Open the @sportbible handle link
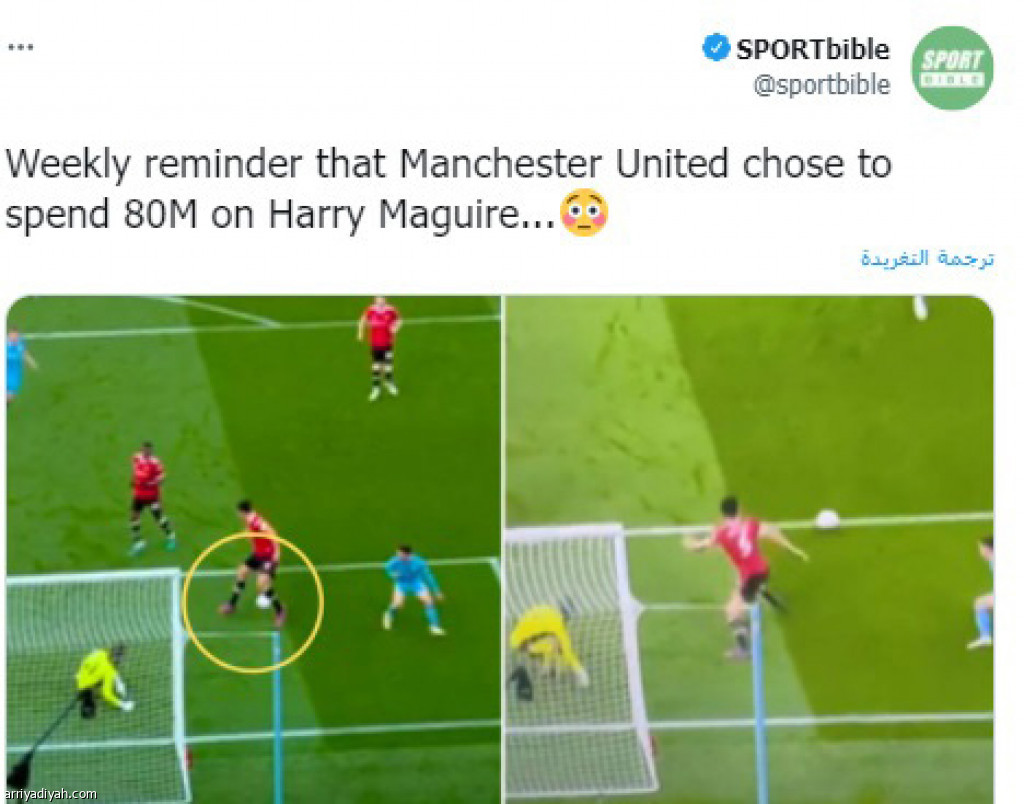The image size is (1024, 804). pos(822,85)
